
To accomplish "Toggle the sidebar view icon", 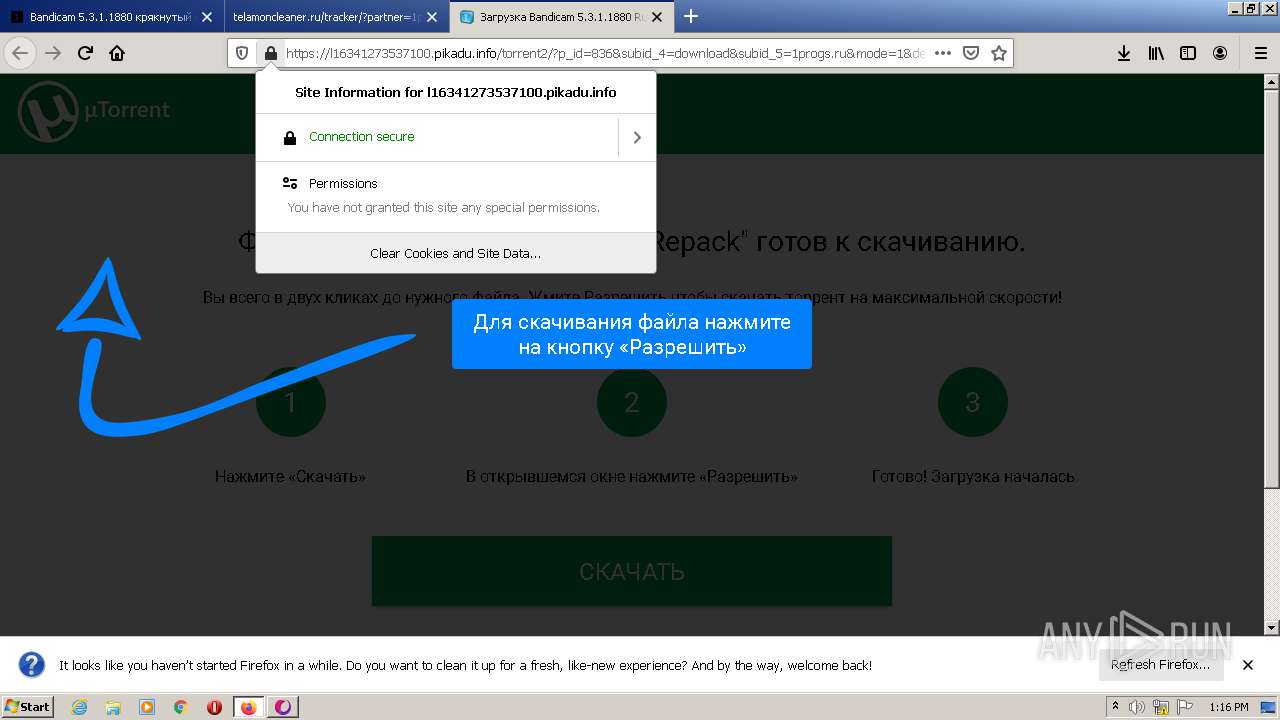I will coord(1188,53).
